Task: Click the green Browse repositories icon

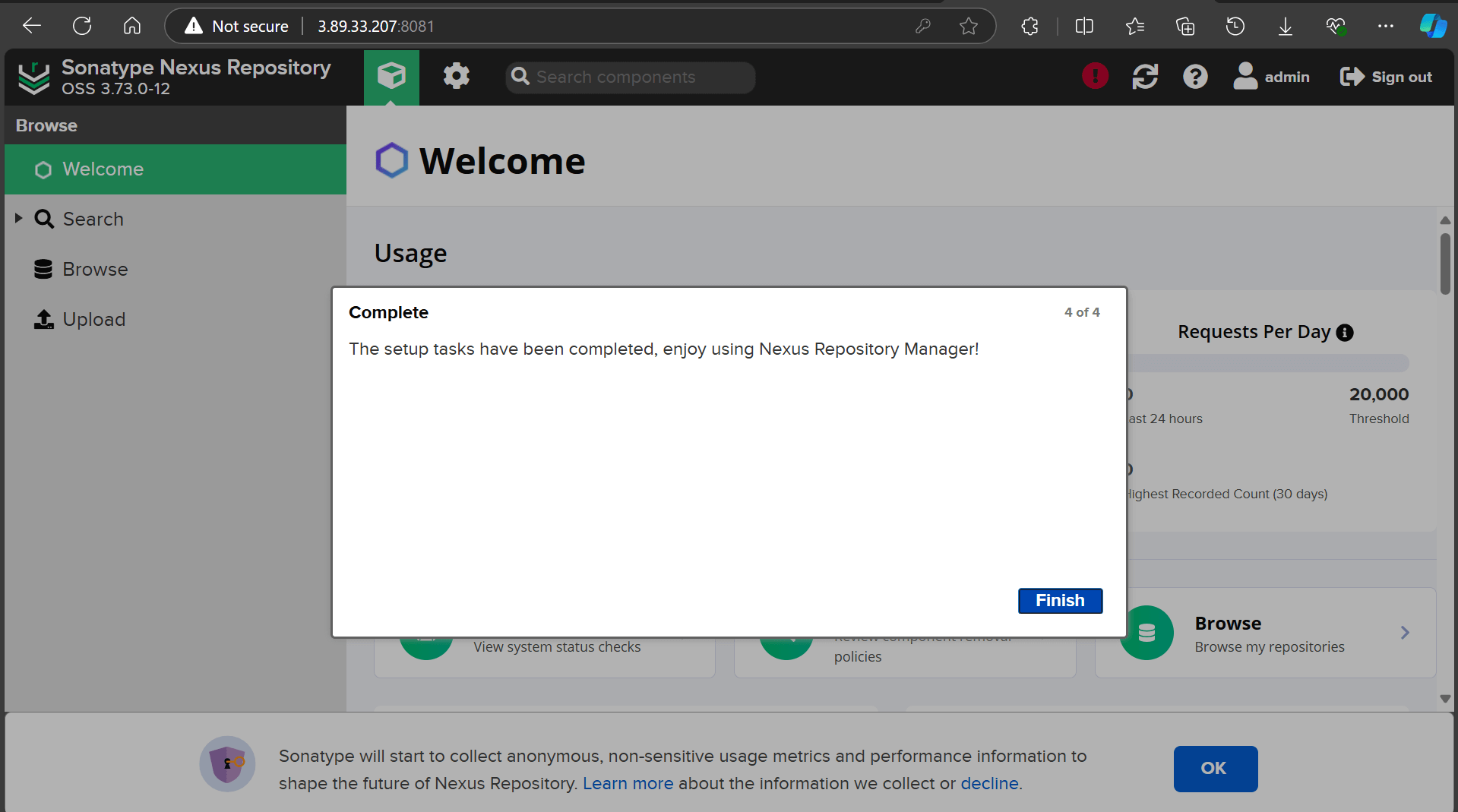Action: [x=1146, y=632]
